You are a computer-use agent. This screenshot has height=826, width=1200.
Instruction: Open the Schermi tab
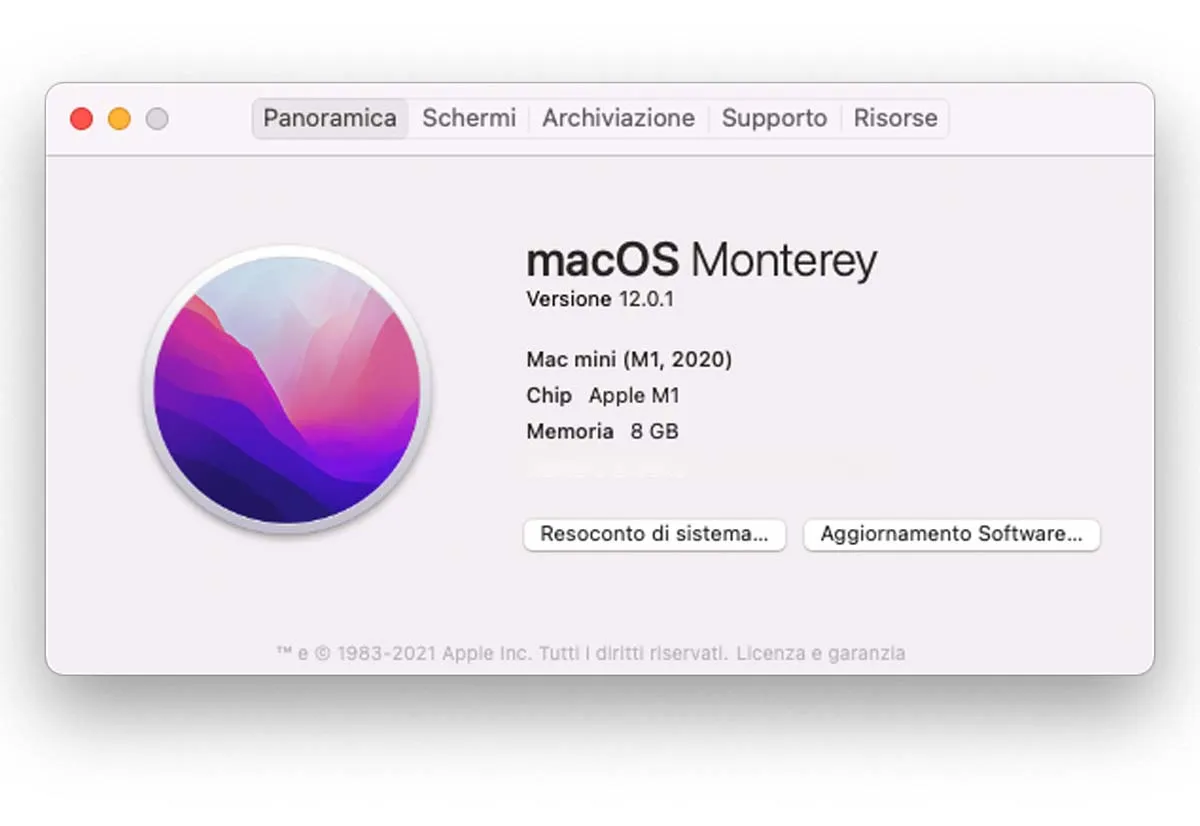click(x=469, y=118)
